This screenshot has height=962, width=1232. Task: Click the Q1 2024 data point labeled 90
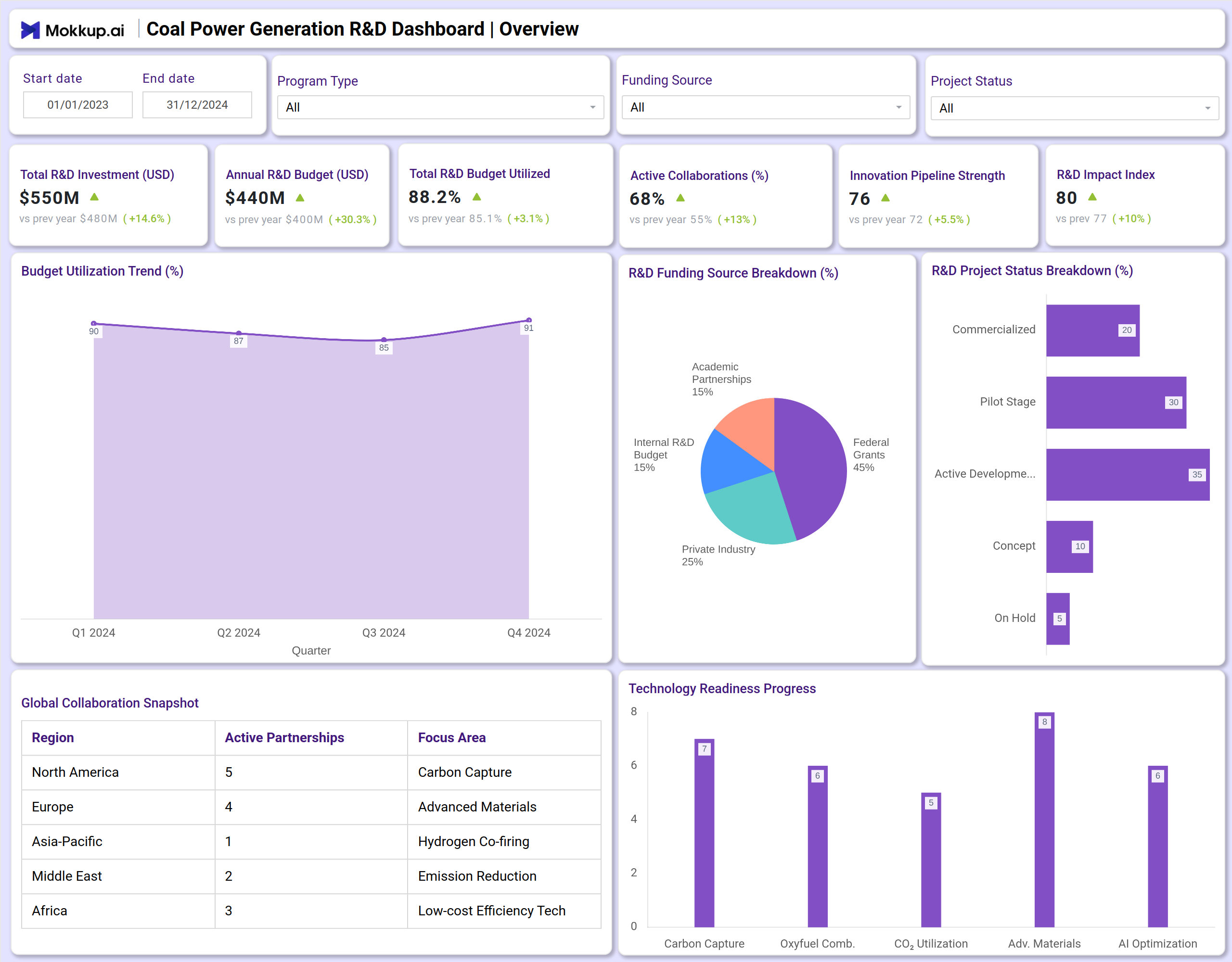pos(94,324)
